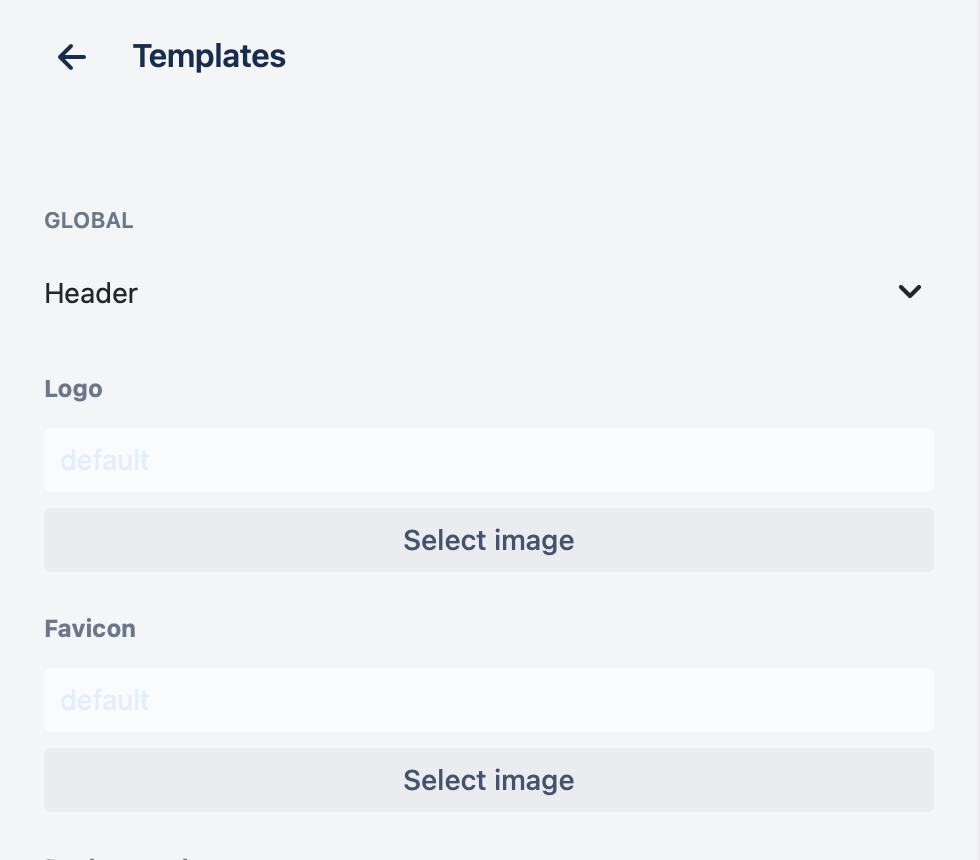Click the 'default' placeholder in Logo field
The image size is (980, 860).
tap(105, 460)
